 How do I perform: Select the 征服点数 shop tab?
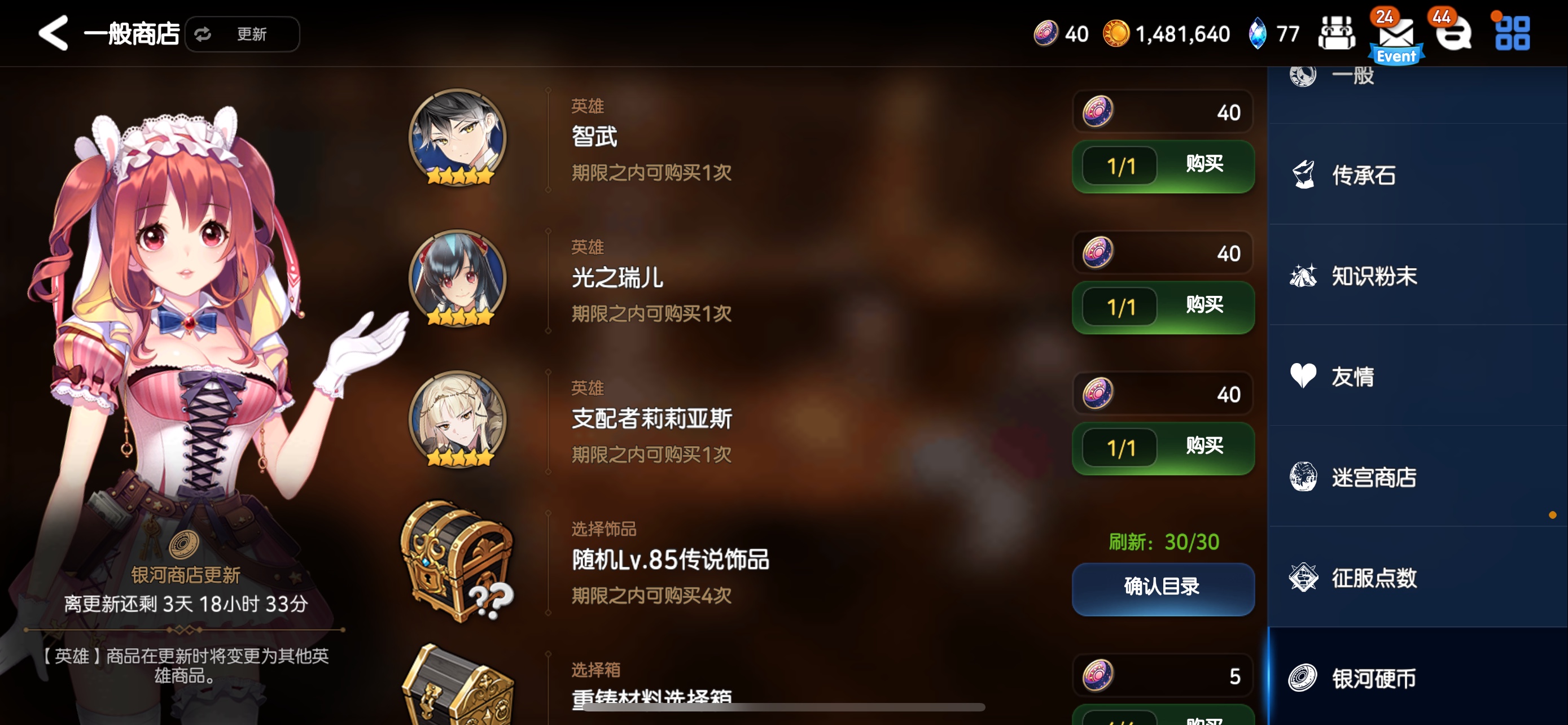[1417, 577]
